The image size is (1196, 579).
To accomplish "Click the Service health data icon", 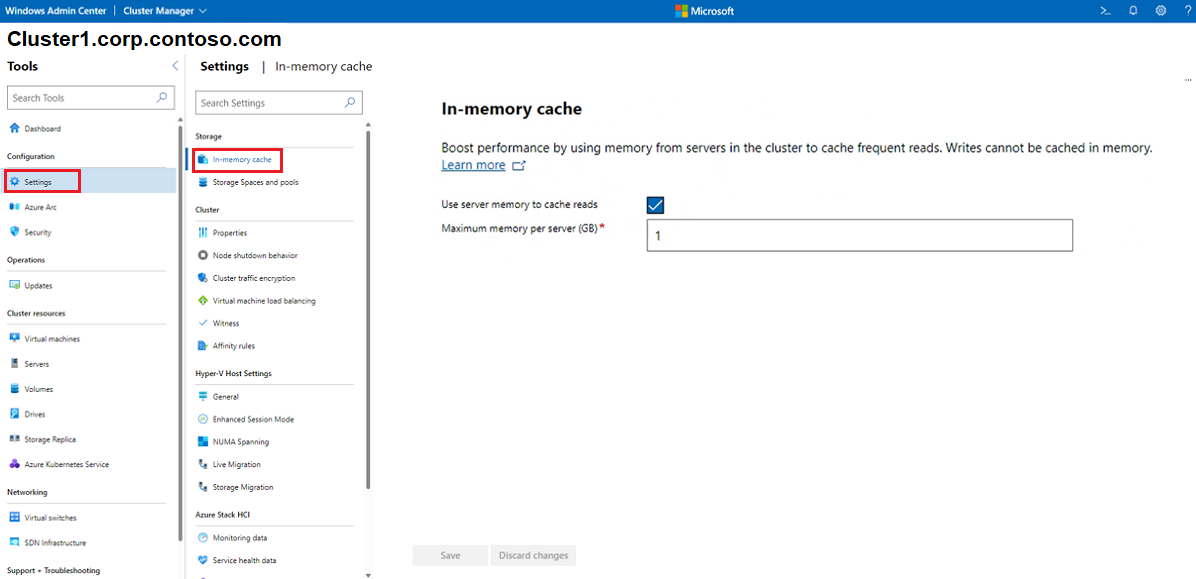I will pyautogui.click(x=202, y=560).
